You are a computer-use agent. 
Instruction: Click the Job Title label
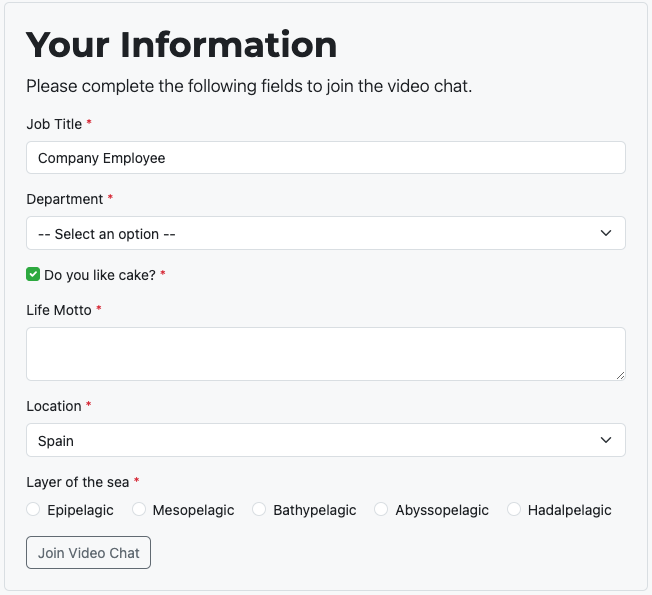[54, 123]
